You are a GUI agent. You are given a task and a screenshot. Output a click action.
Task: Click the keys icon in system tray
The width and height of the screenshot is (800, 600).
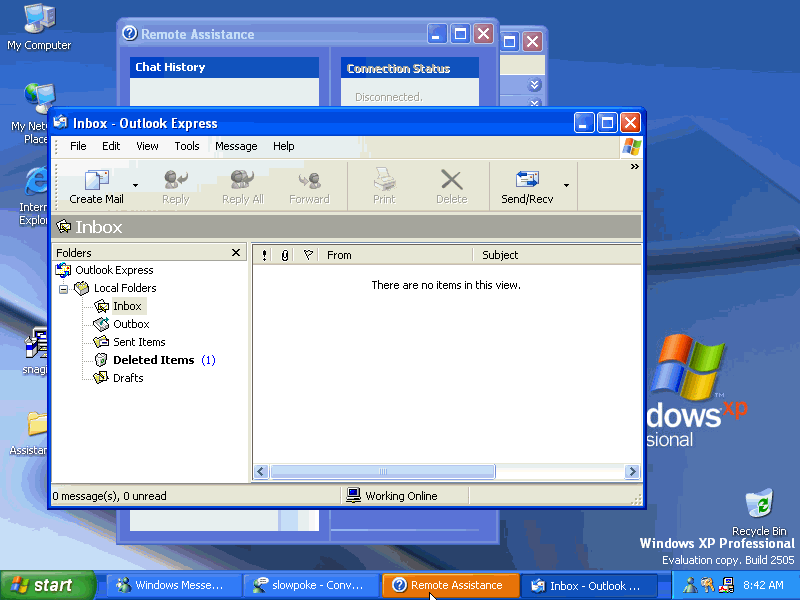(x=708, y=585)
